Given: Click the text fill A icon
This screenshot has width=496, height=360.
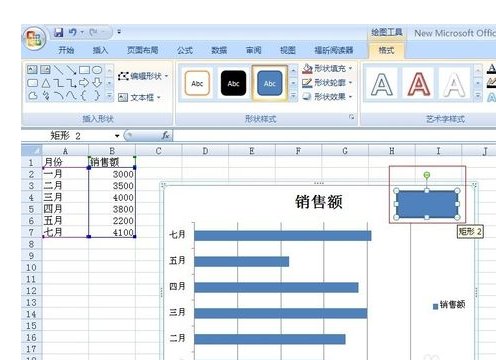Looking at the screenshot, I should (x=491, y=68).
